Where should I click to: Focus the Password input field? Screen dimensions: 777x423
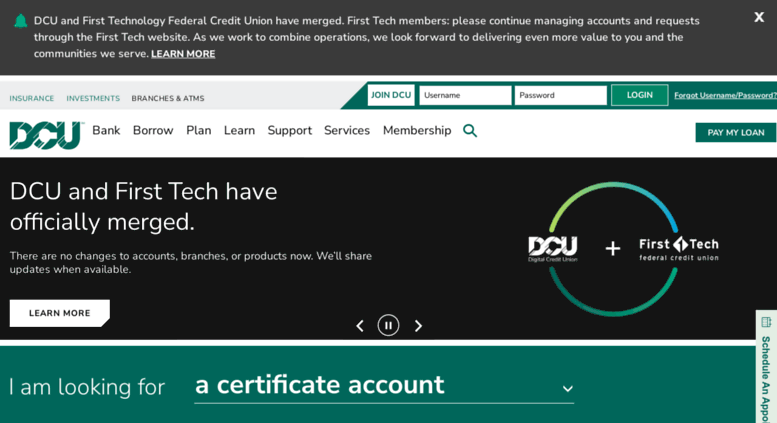pos(560,95)
